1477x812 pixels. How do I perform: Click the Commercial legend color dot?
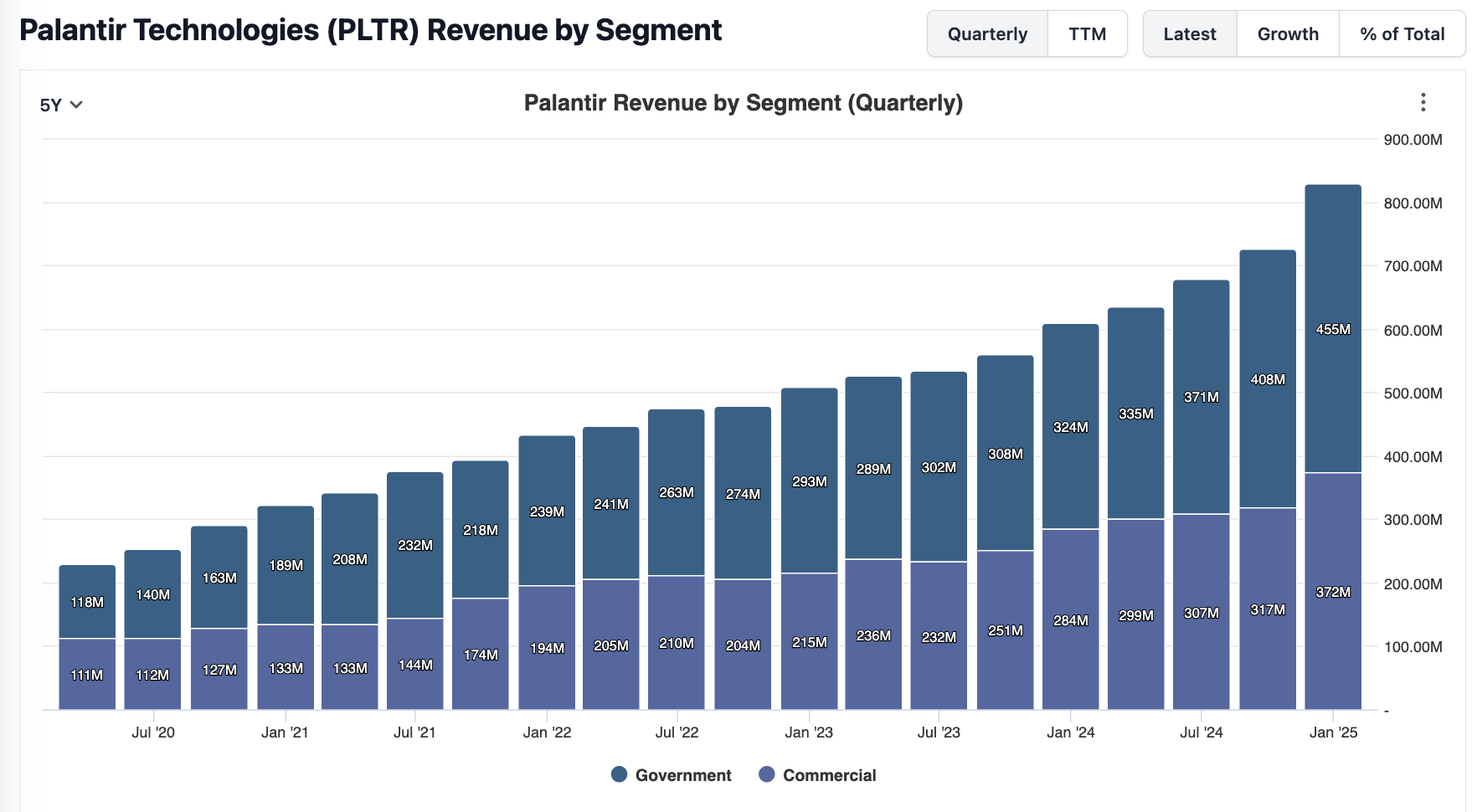(767, 774)
